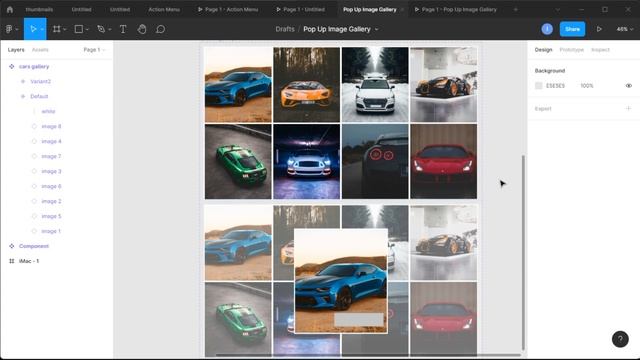Edit the background opacity 100%
Viewport: 640px width, 360px height.
tap(587, 86)
